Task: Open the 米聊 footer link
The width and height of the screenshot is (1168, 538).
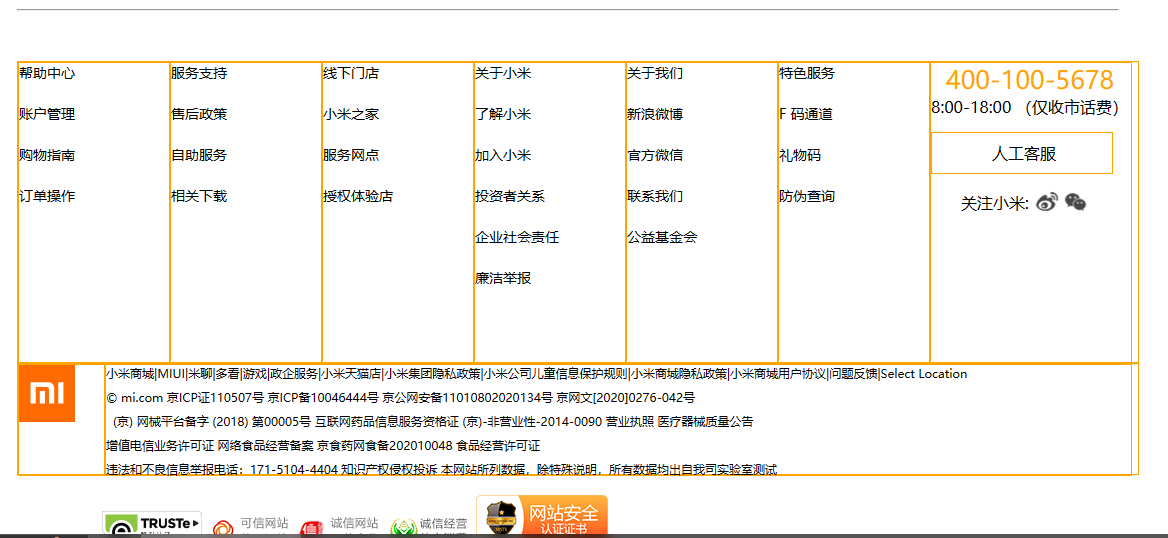Action: [200, 374]
